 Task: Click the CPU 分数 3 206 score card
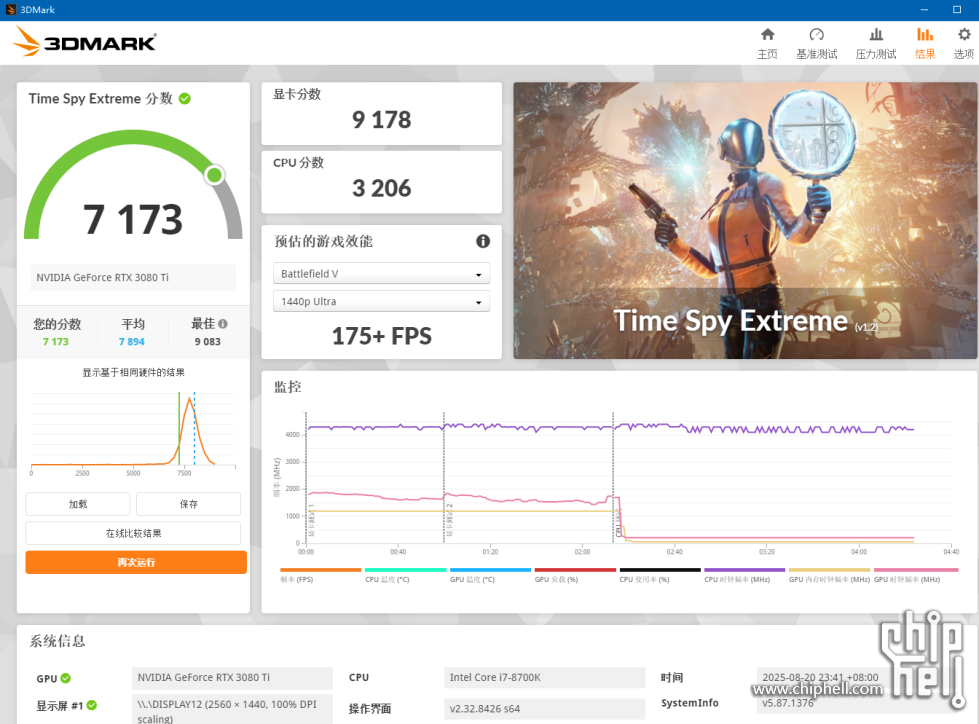point(381,182)
